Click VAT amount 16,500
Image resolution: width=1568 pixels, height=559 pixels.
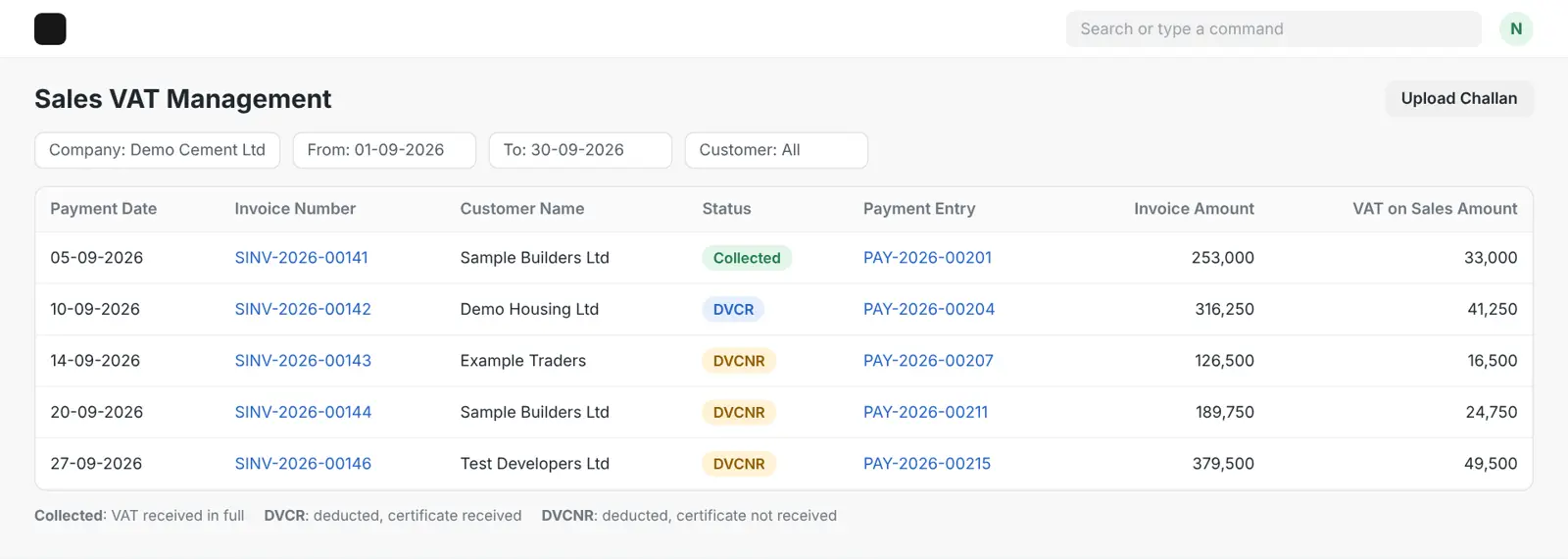pyautogui.click(x=1493, y=361)
